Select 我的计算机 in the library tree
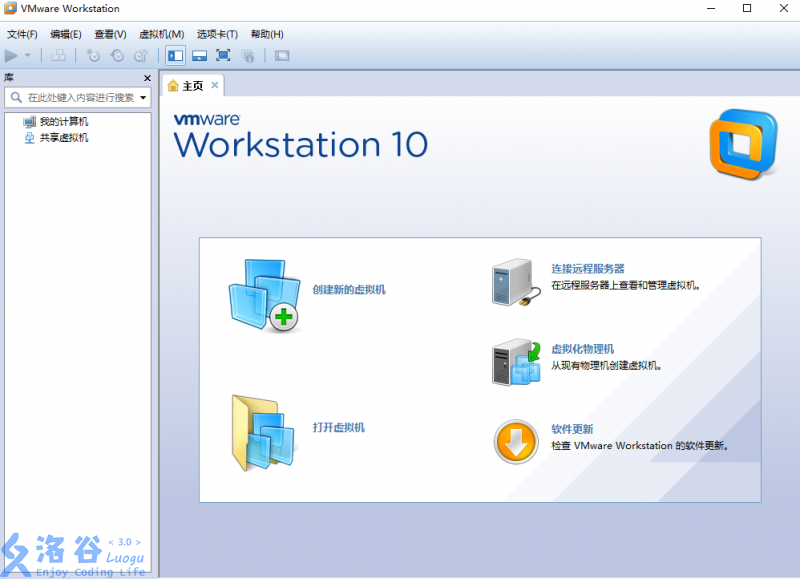Image resolution: width=800 pixels, height=579 pixels. click(x=64, y=121)
